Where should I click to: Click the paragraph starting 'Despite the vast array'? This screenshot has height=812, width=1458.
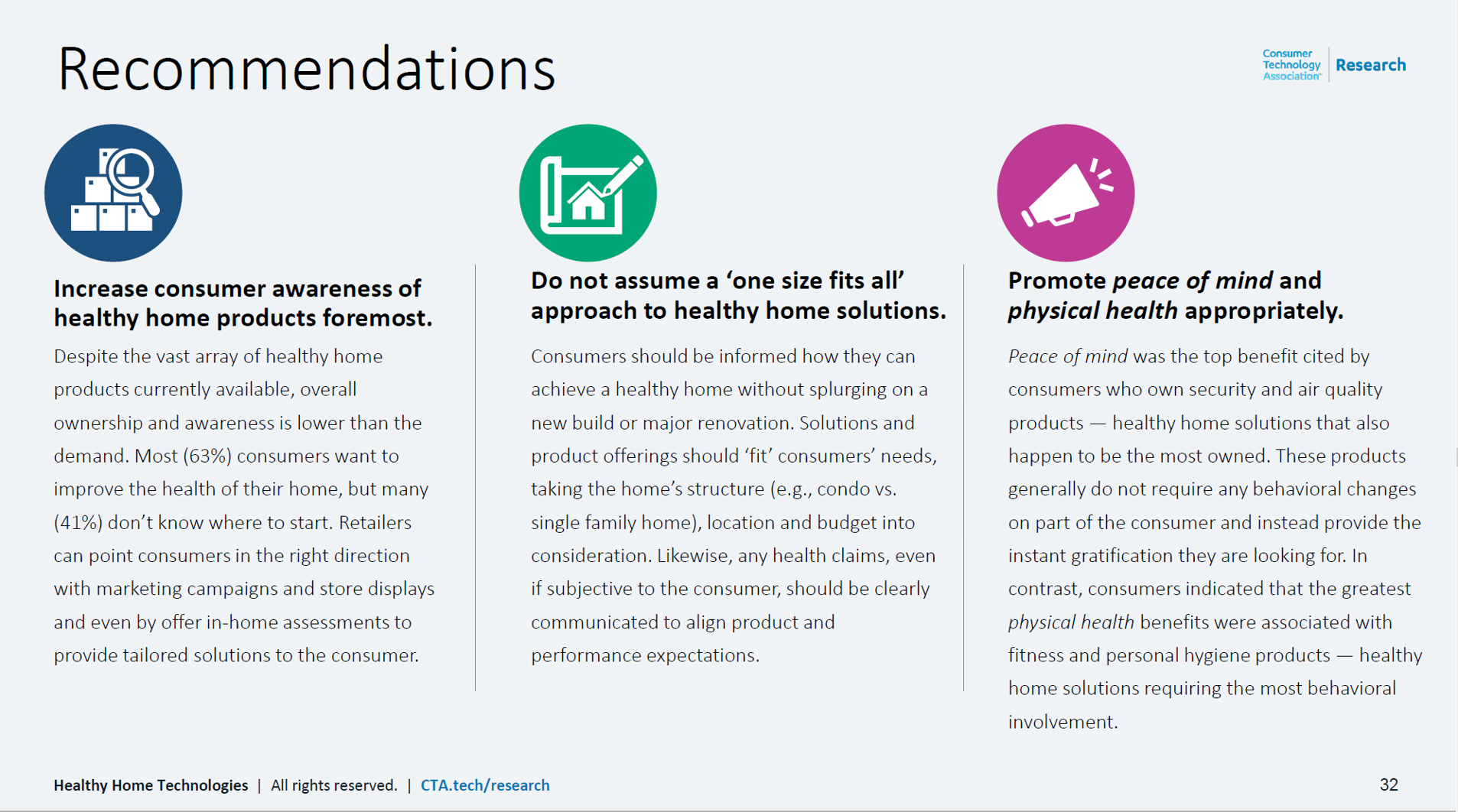click(x=243, y=505)
